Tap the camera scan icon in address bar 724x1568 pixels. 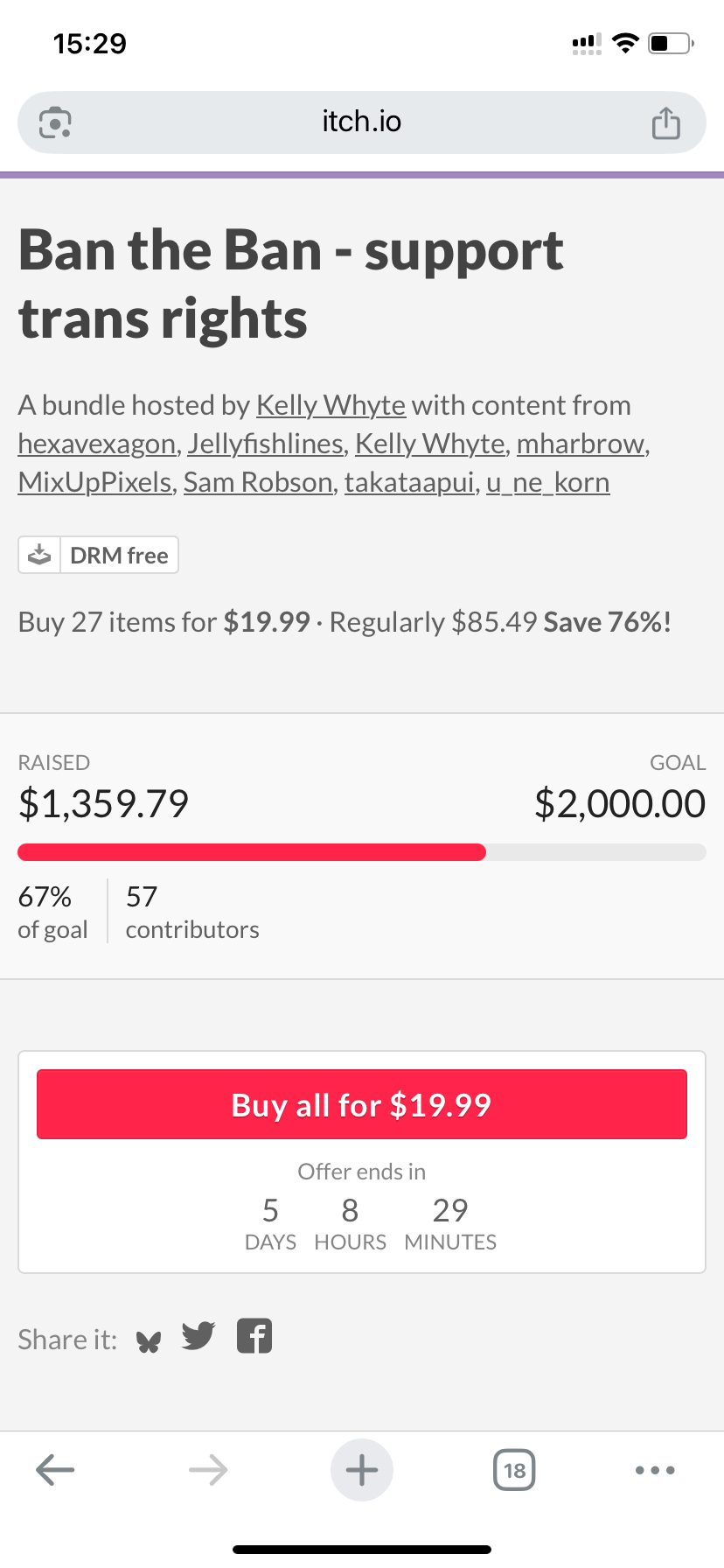(55, 122)
